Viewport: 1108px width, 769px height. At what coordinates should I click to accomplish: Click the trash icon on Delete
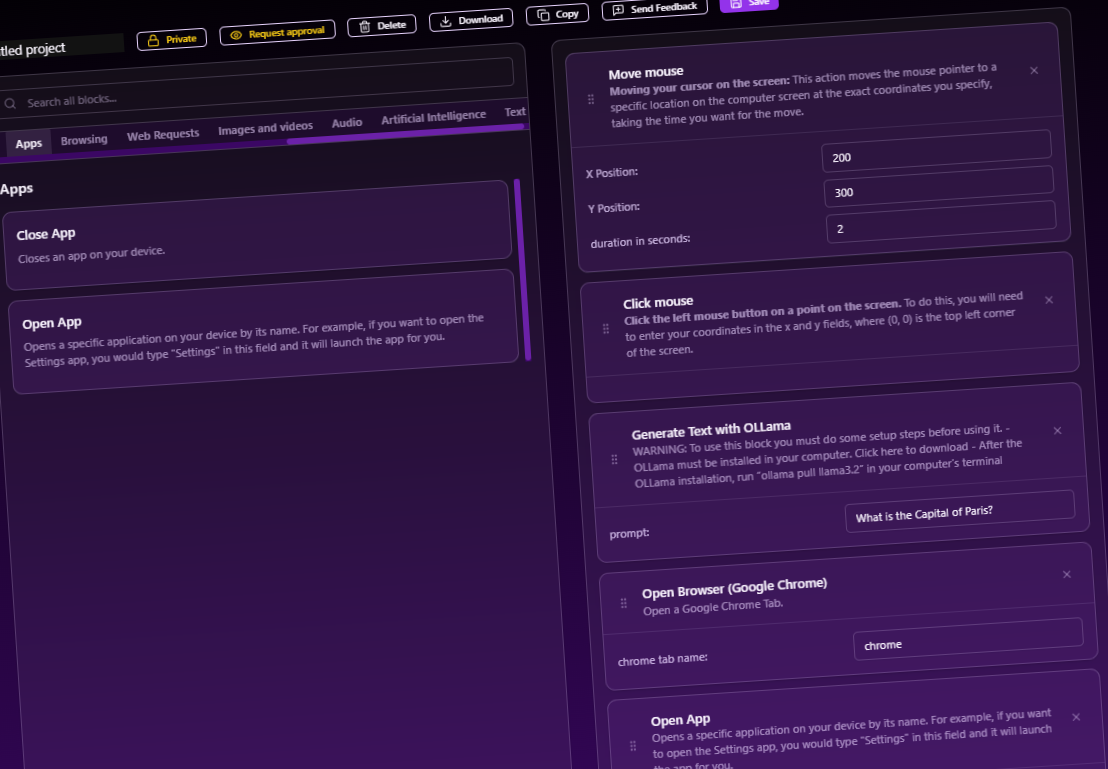coord(365,28)
